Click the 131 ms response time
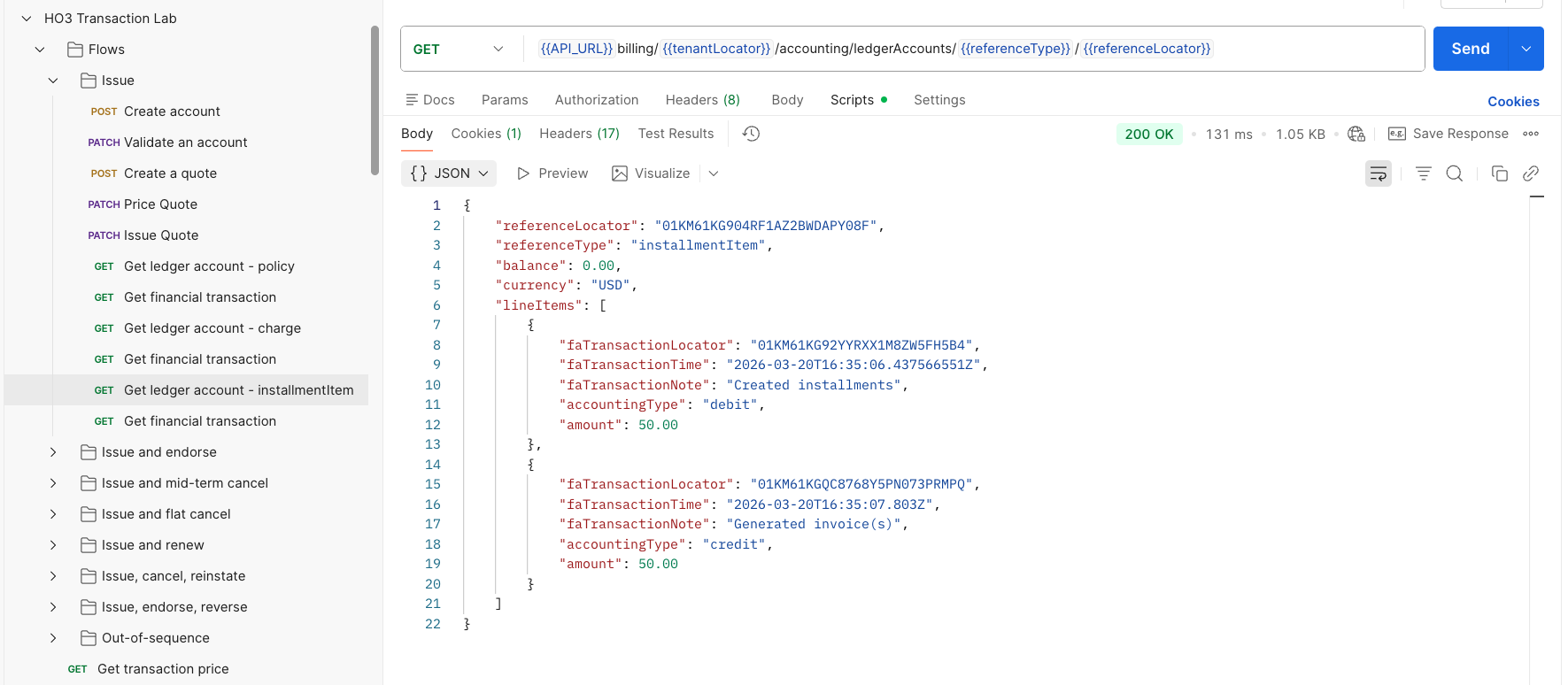This screenshot has height=685, width=1568. [1229, 134]
